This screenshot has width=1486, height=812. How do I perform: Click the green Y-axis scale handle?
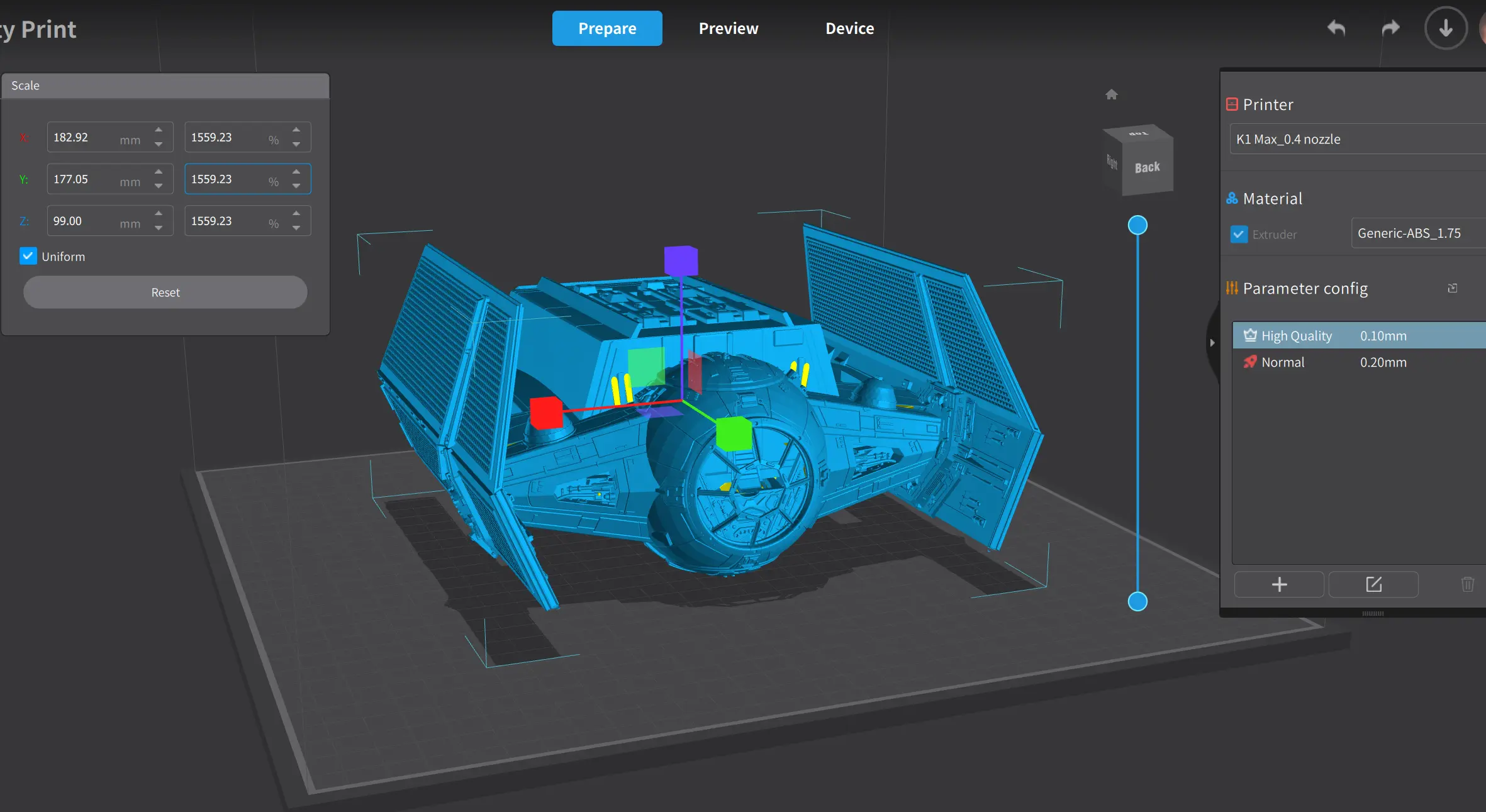pos(734,433)
